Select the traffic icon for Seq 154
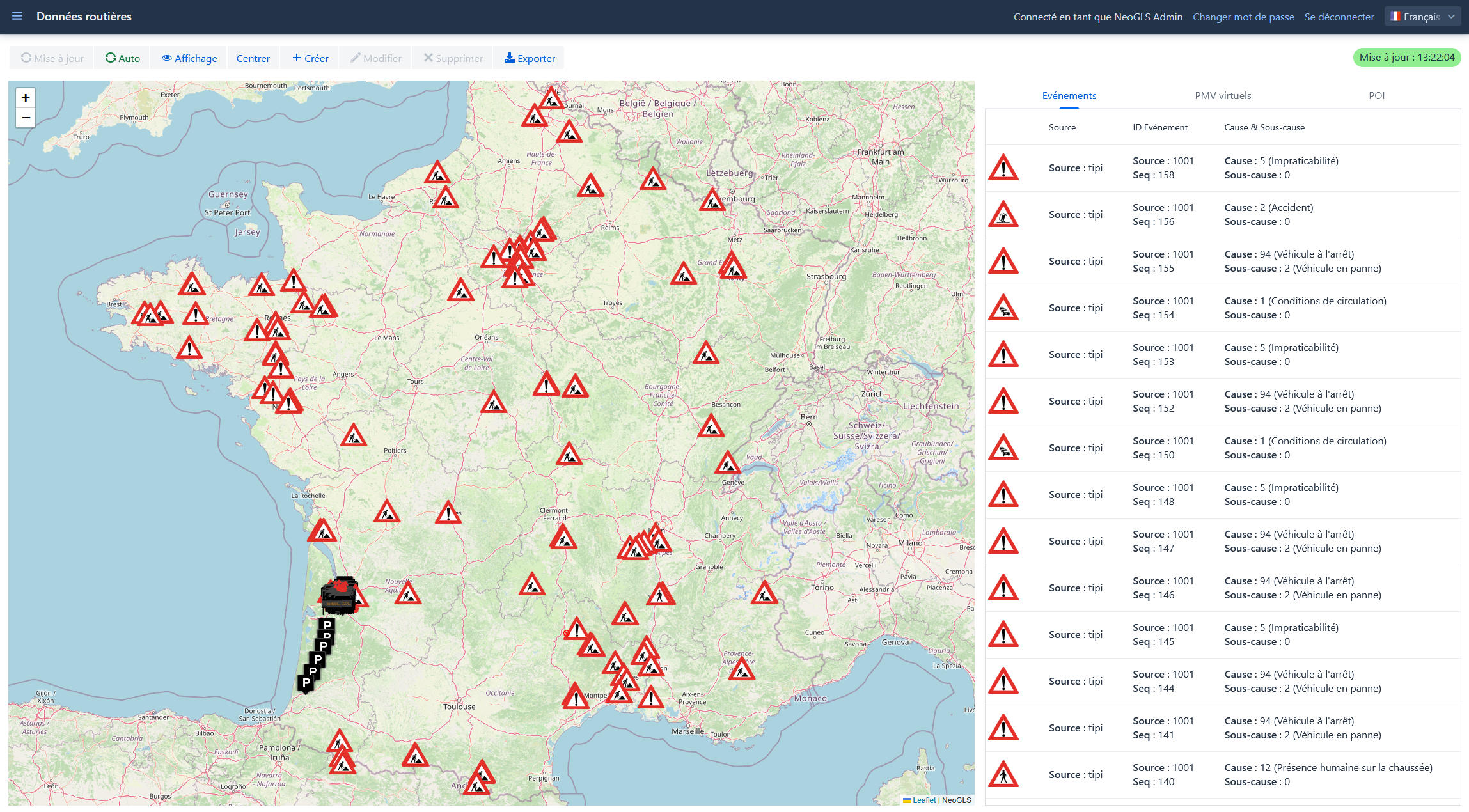This screenshot has width=1469, height=812. click(x=1003, y=308)
